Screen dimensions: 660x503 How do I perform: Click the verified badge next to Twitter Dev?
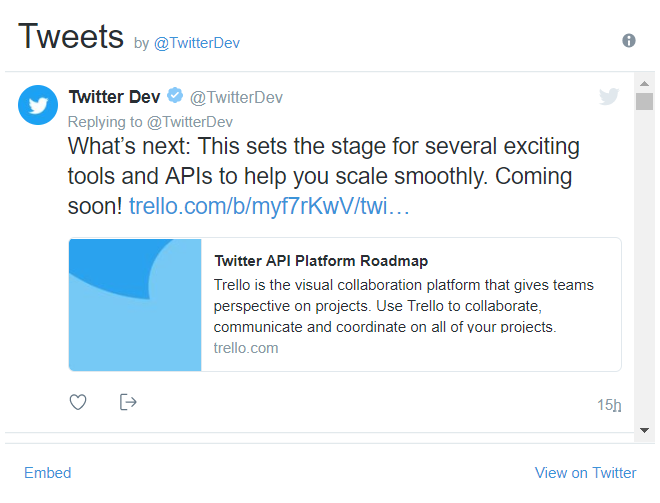(x=175, y=96)
